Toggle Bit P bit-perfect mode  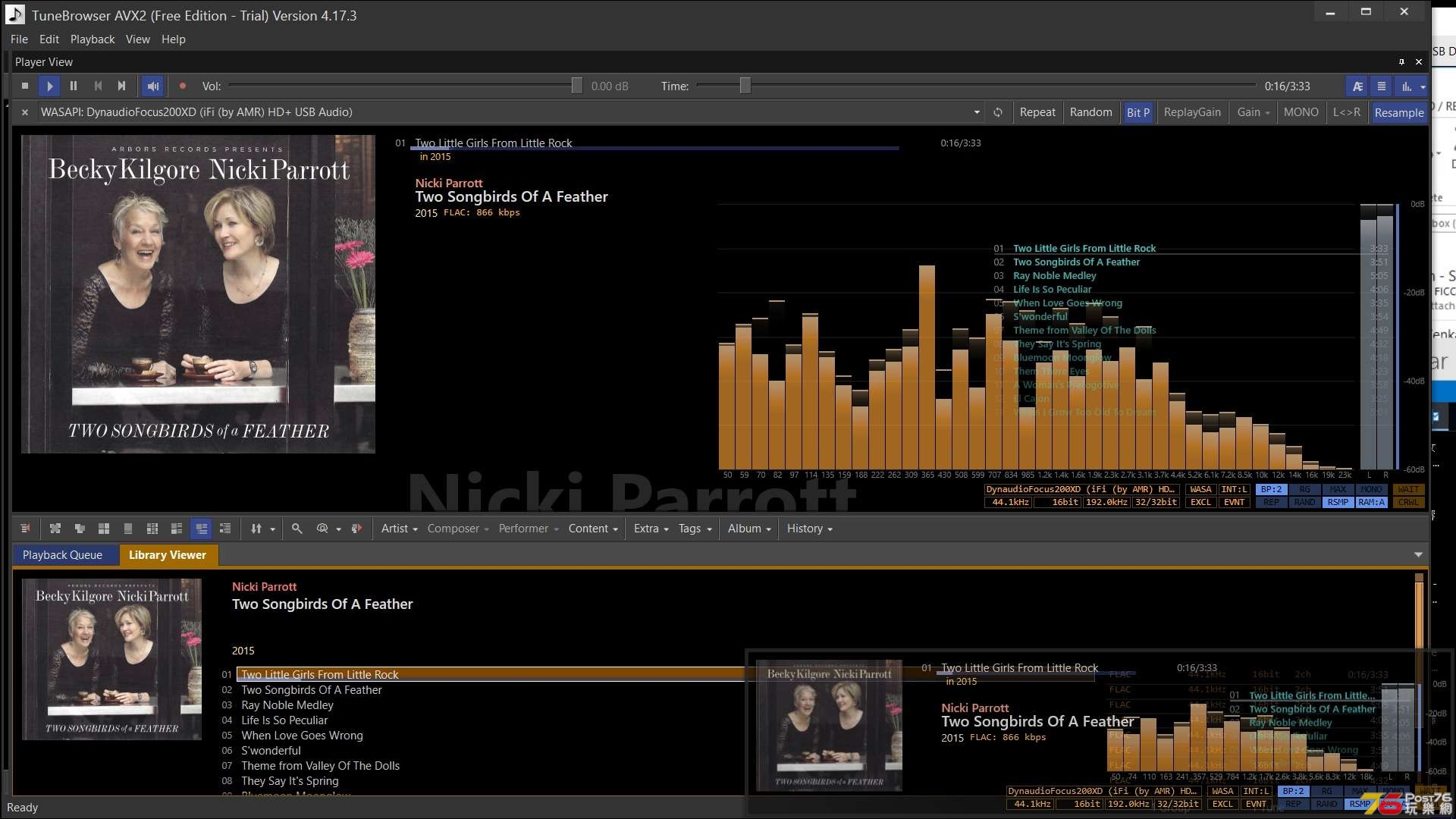click(x=1137, y=112)
